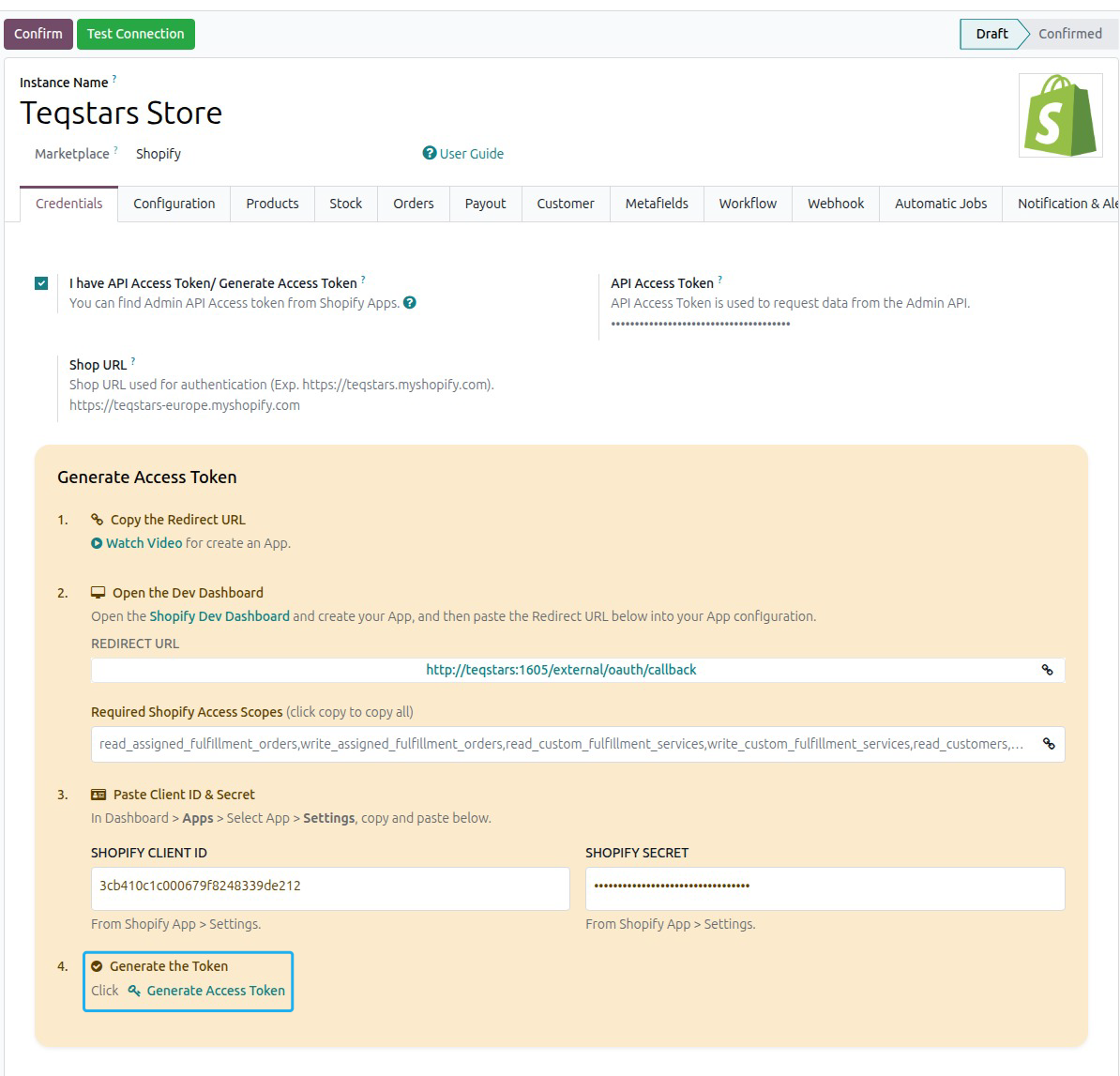Screen dimensions: 1120x1076
Task: Open the Configuration tab
Action: 174,204
